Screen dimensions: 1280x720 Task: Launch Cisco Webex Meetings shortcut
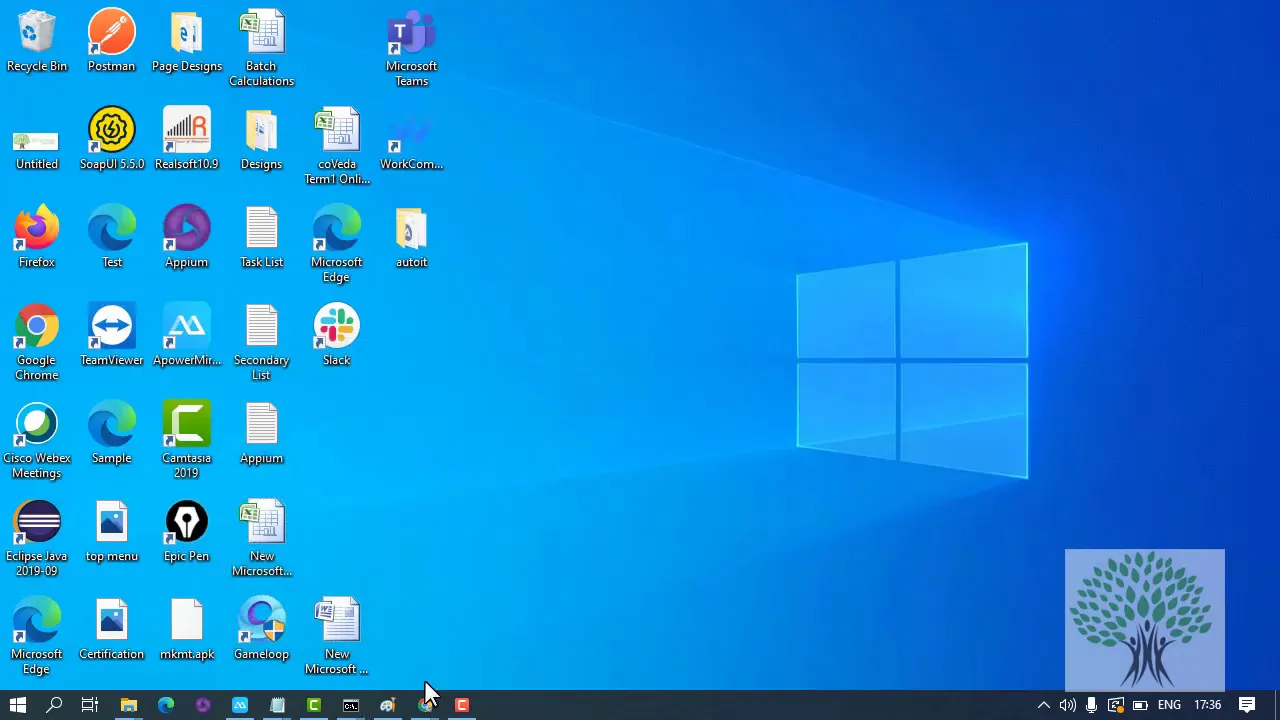click(x=37, y=441)
